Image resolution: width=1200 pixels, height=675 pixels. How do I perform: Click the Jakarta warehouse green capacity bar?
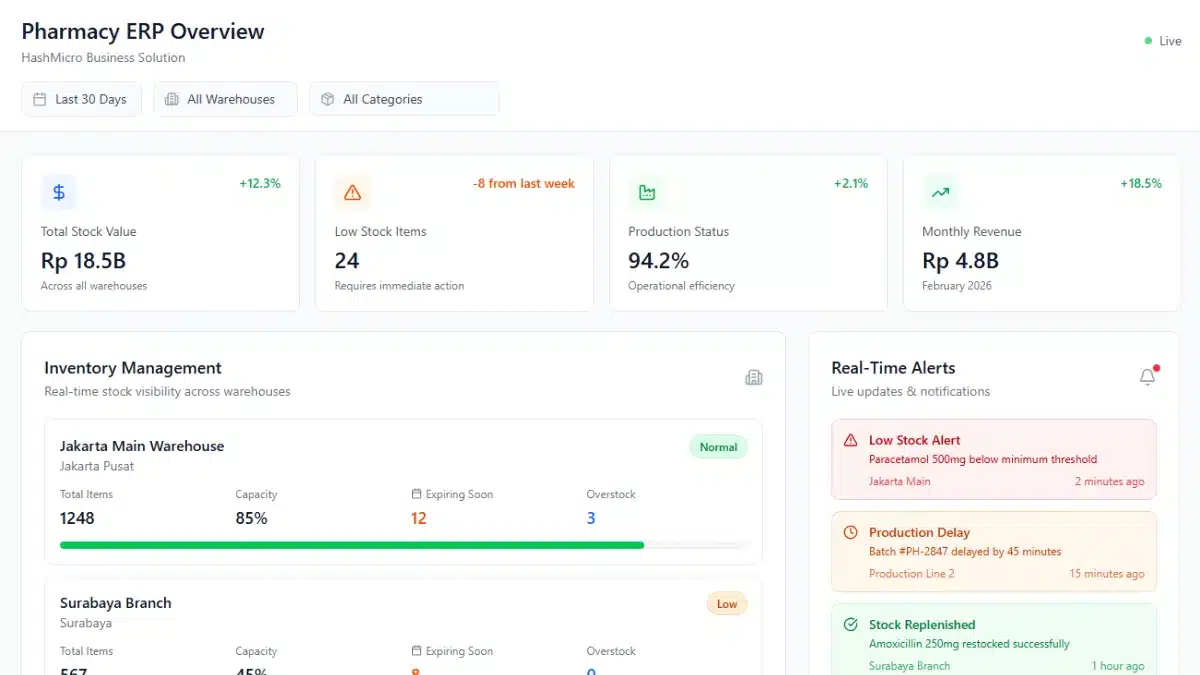[x=351, y=545]
